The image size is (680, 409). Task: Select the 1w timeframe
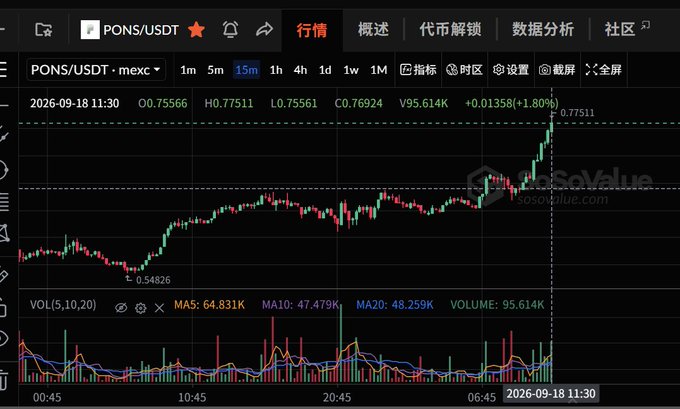(x=351, y=70)
